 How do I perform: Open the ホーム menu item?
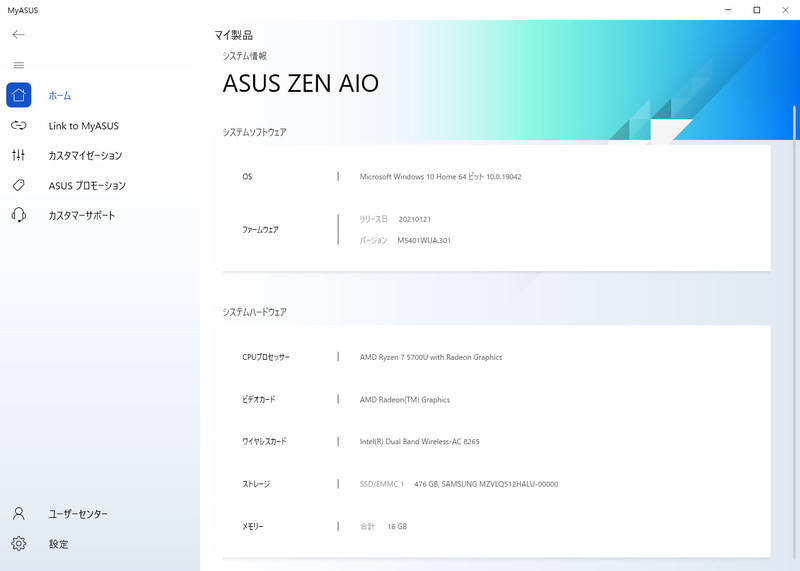click(x=60, y=95)
